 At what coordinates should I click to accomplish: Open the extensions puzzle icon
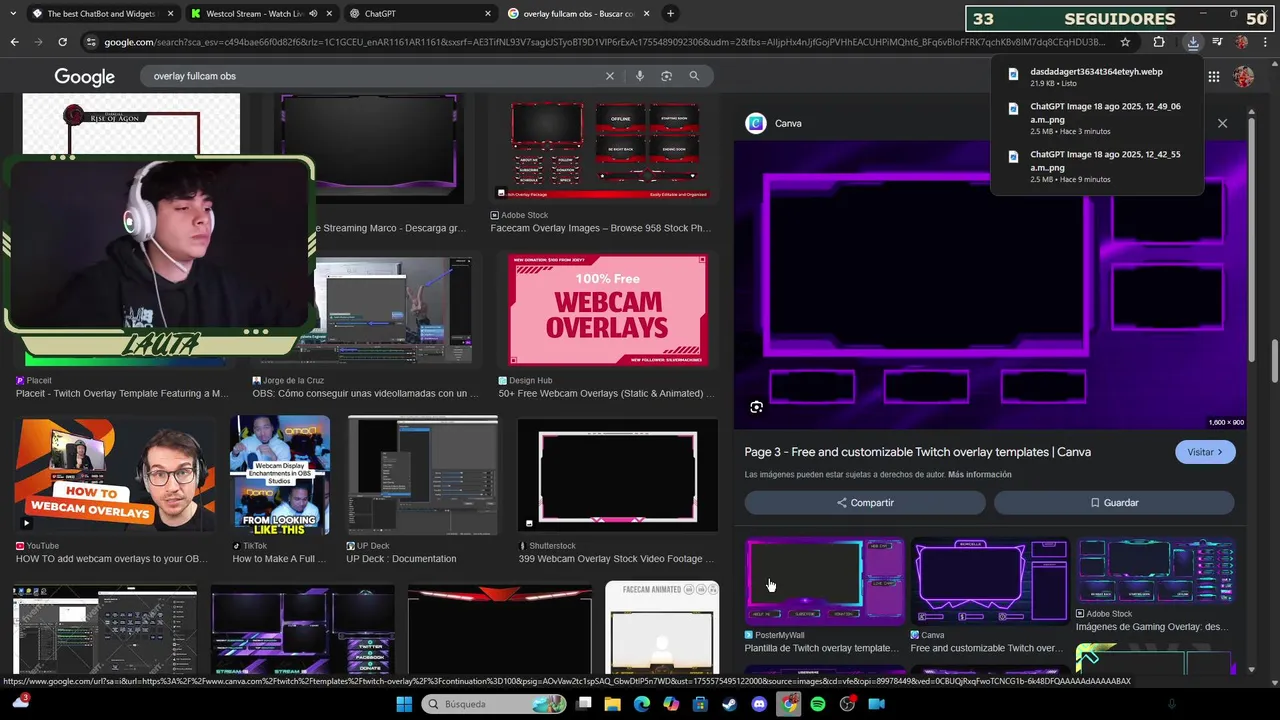click(x=1159, y=42)
